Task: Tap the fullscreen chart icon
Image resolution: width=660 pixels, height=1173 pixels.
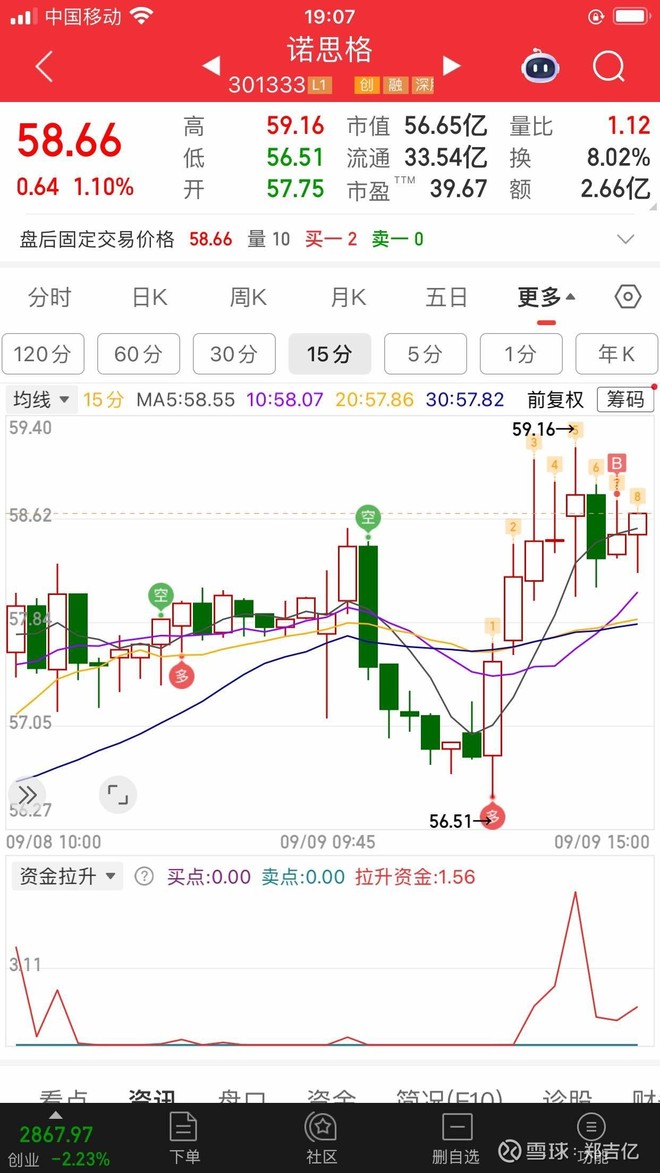Action: [x=118, y=795]
